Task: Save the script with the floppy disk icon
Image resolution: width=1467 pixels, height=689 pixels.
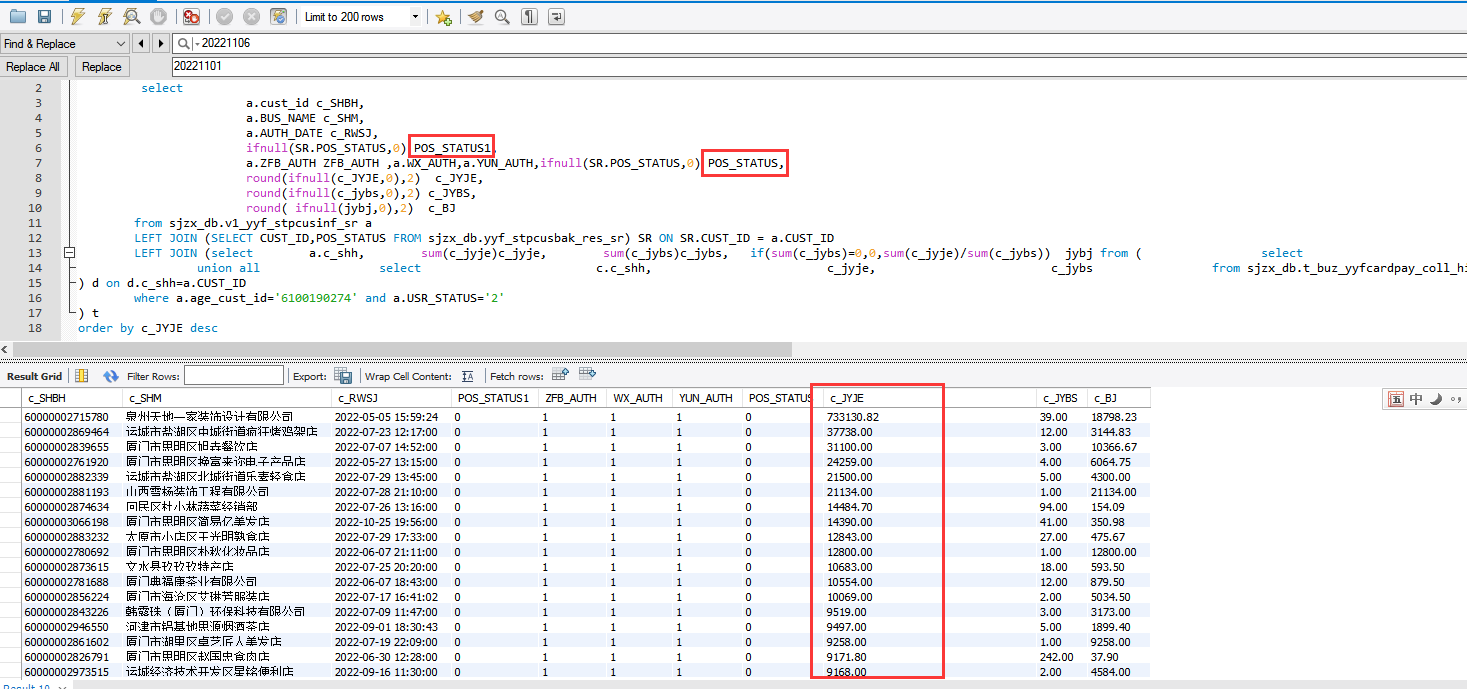Action: [x=44, y=17]
